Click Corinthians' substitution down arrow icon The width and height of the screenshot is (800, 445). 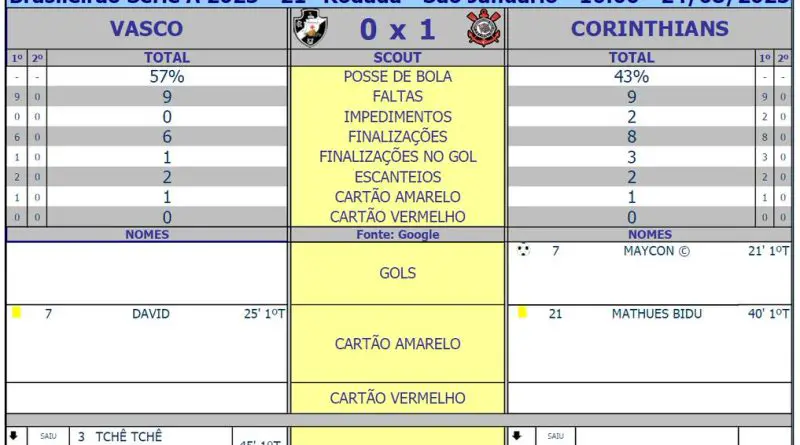(x=517, y=436)
